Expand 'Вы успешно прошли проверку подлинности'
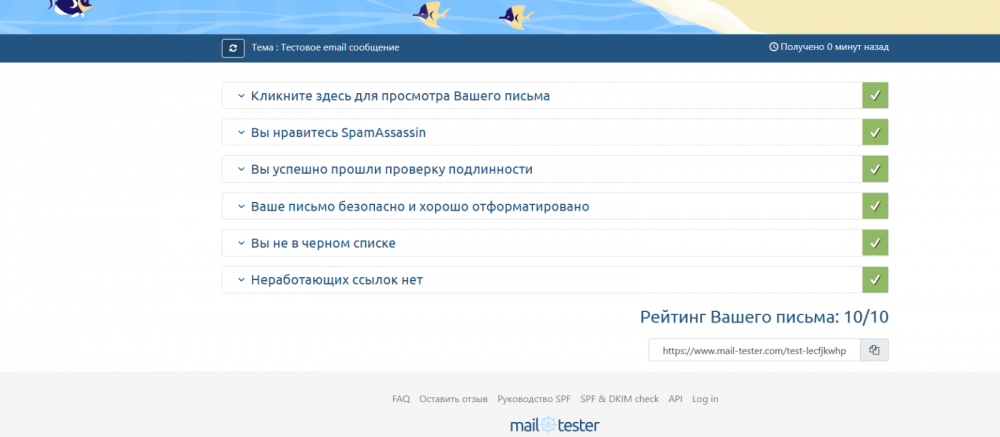1000x437 pixels. (391, 169)
